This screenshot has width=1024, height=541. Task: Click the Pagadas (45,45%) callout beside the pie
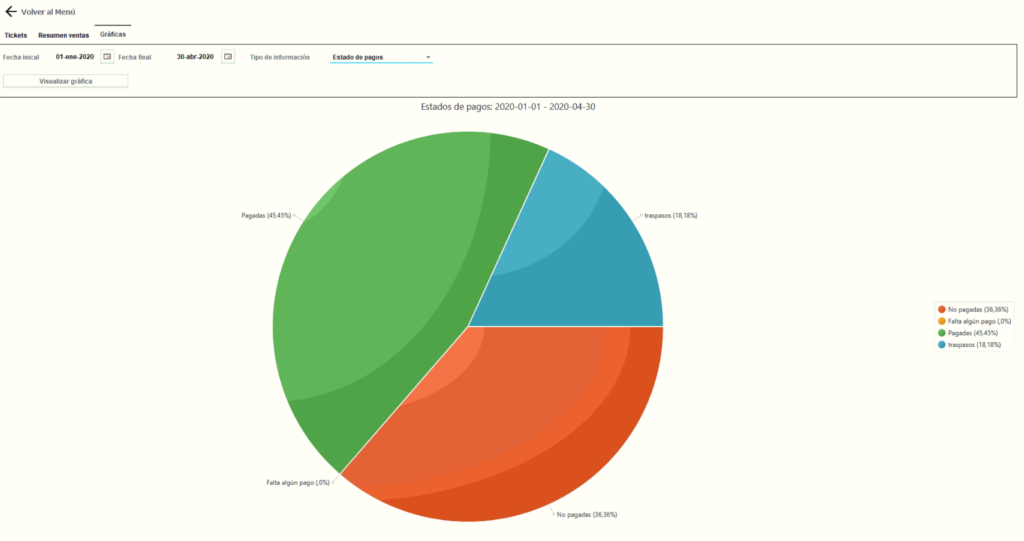266,215
